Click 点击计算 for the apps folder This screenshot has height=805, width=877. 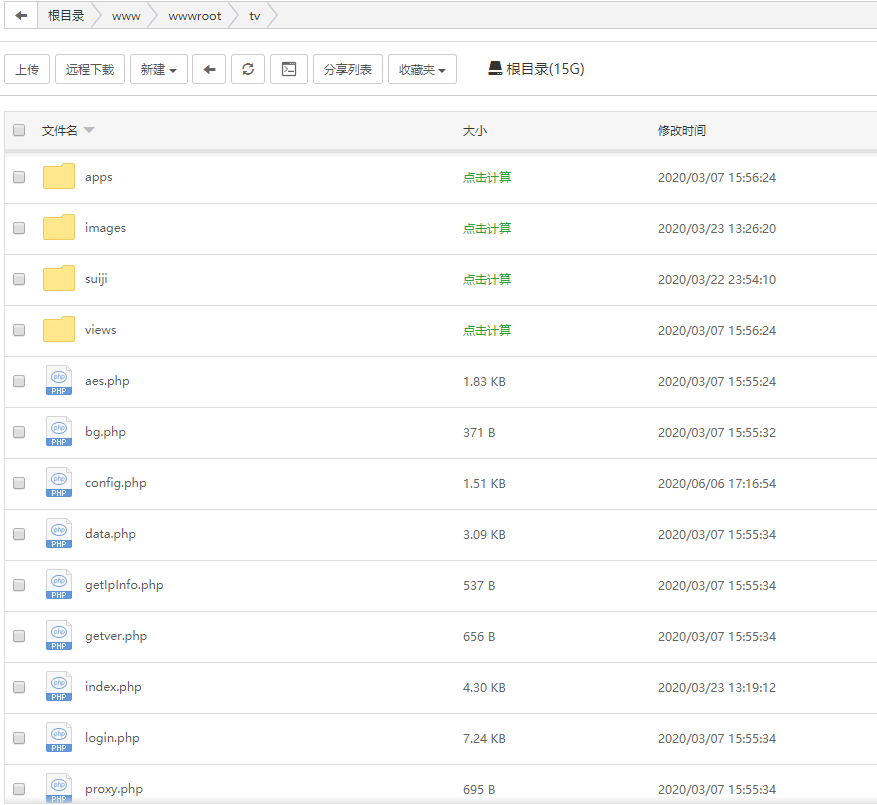pyautogui.click(x=487, y=177)
